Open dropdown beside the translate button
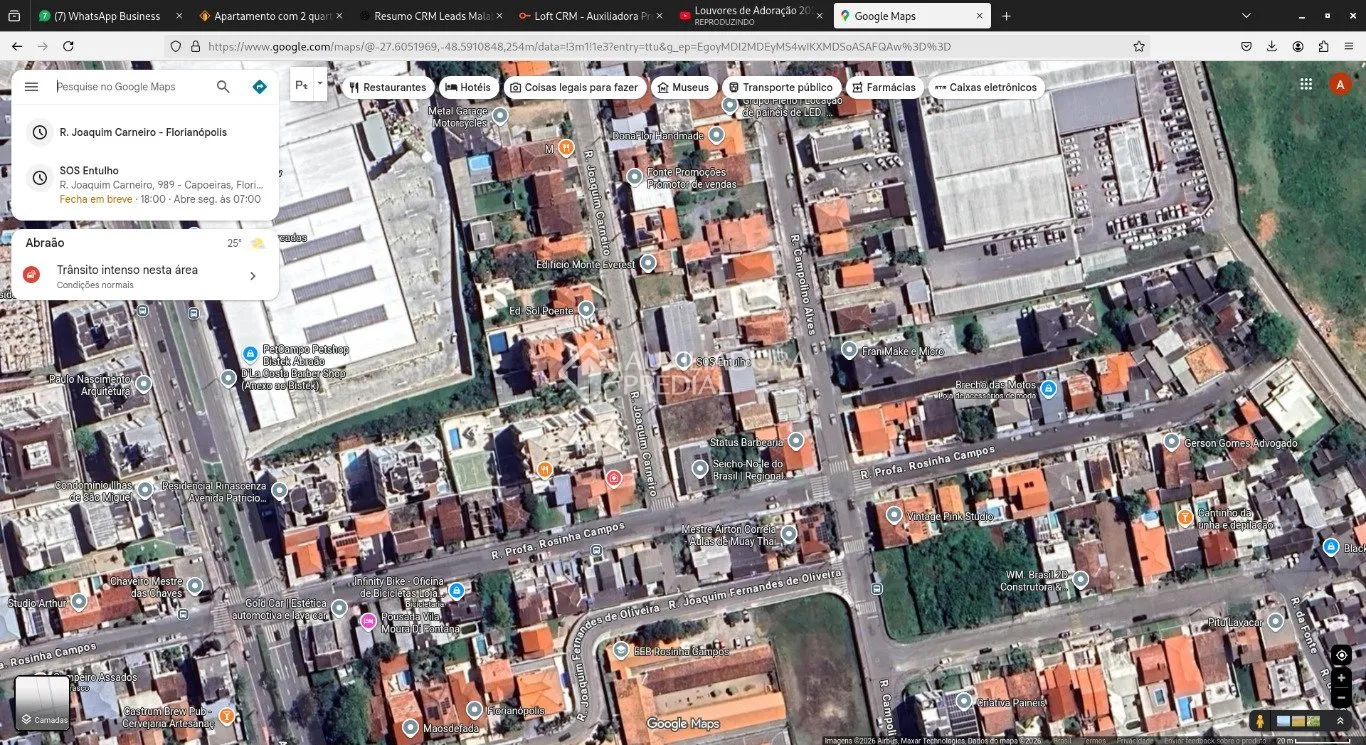1366x745 pixels. coord(320,84)
